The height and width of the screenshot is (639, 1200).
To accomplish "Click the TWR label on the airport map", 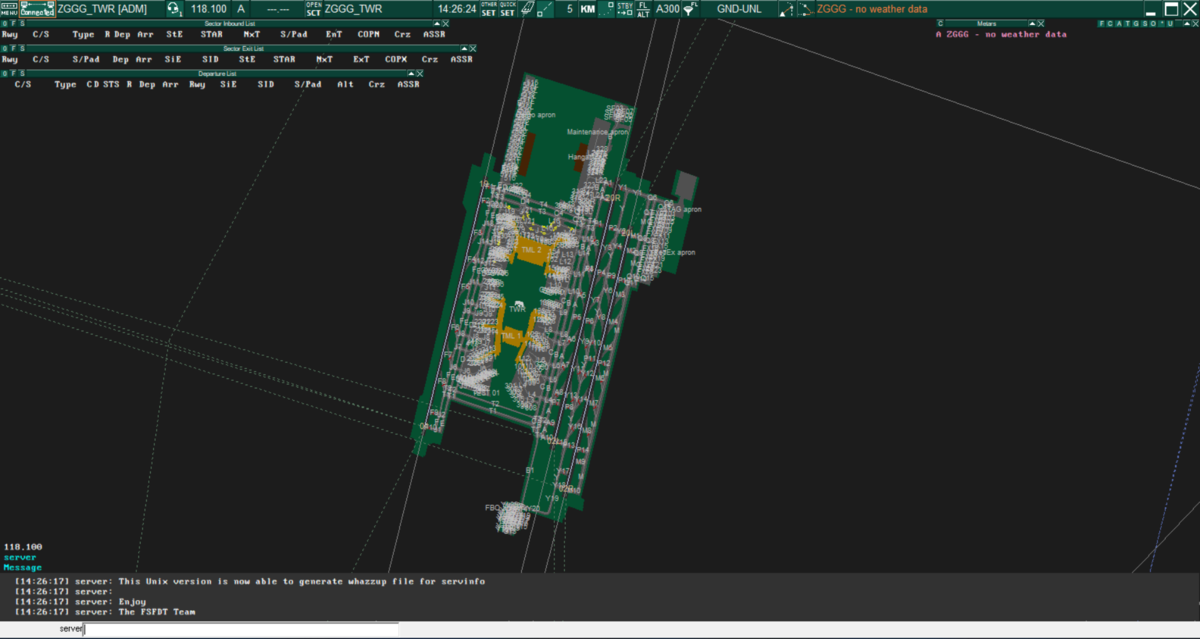I will tap(517, 310).
